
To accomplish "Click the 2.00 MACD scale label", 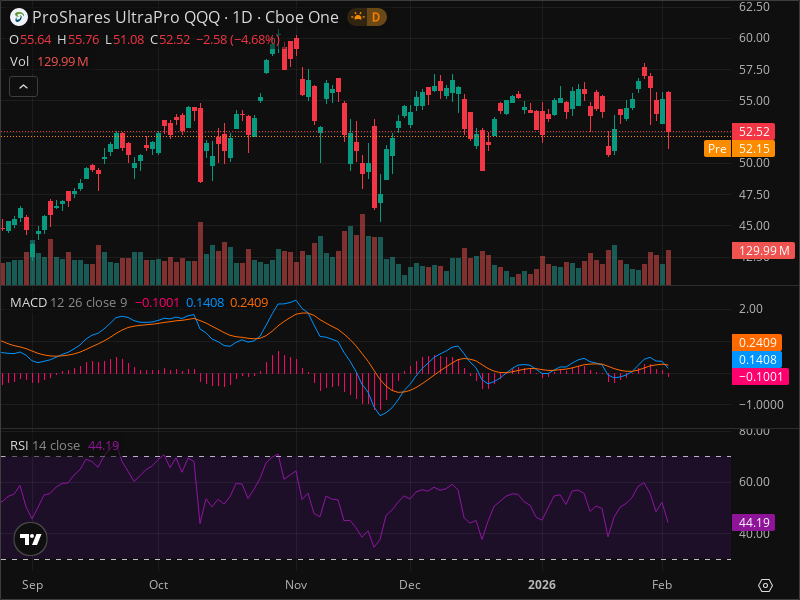I will [751, 309].
